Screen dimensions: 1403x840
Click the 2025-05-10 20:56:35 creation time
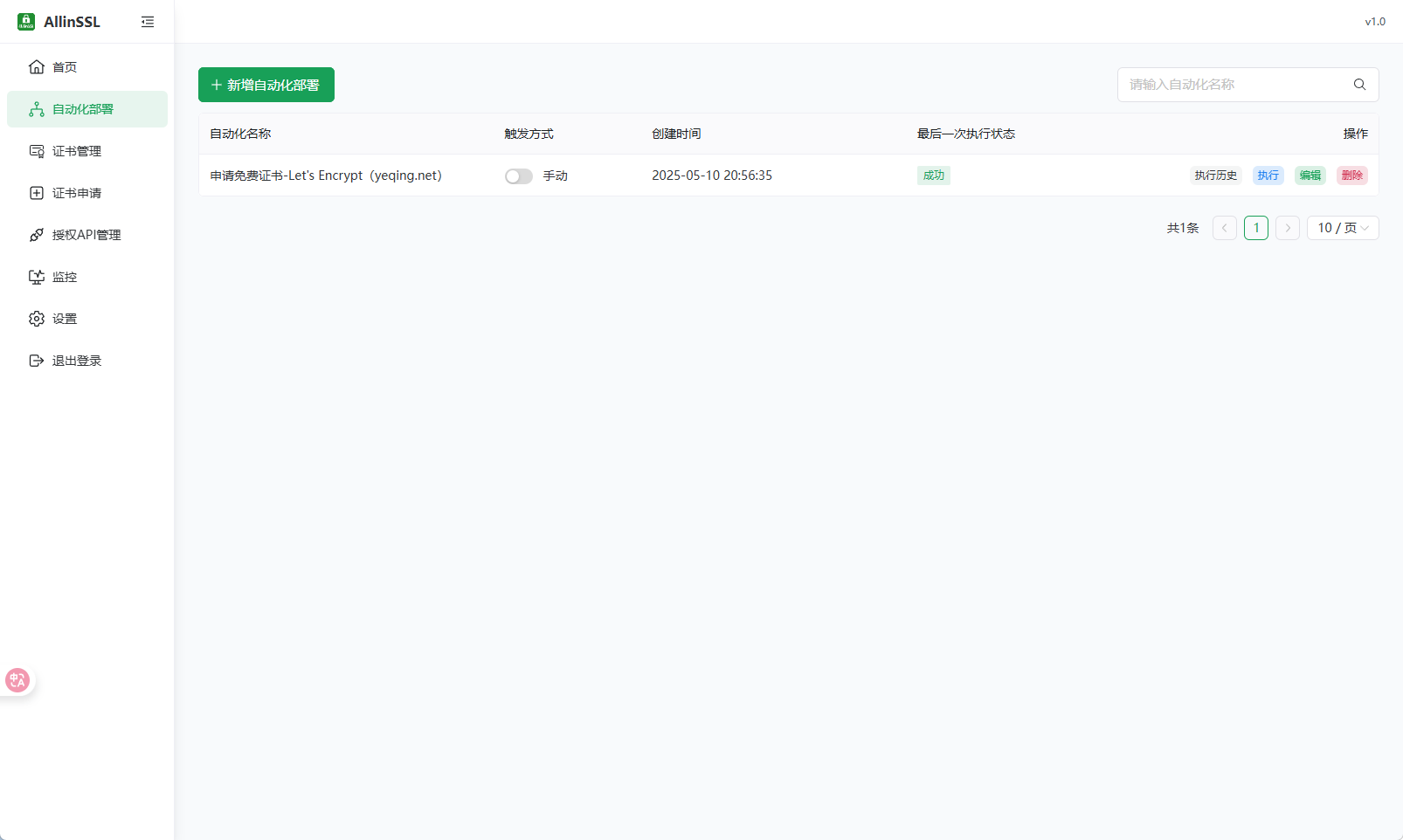(x=712, y=176)
